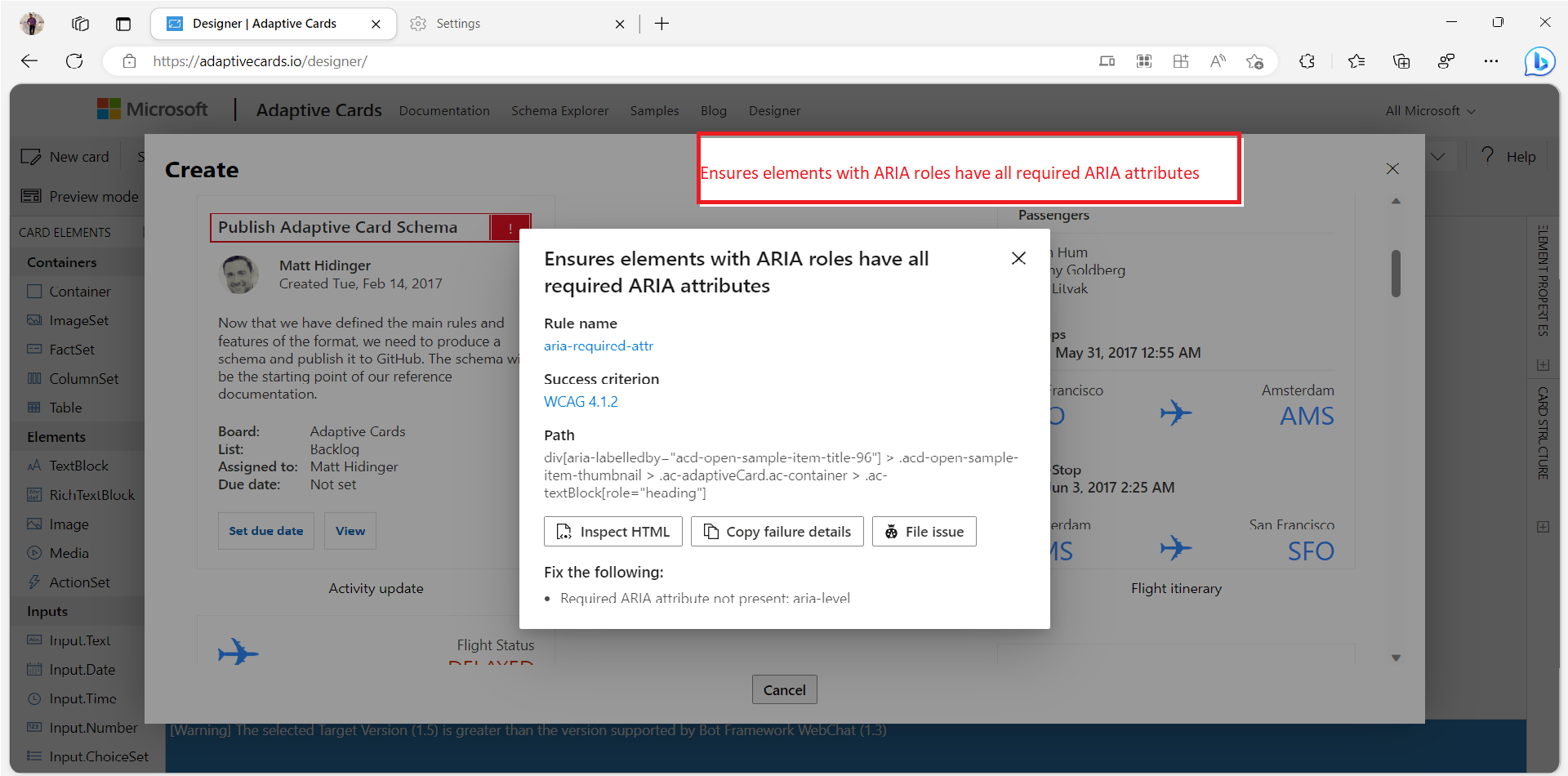This screenshot has height=776, width=1568.
Task: Click the Table element icon
Action: pos(34,407)
